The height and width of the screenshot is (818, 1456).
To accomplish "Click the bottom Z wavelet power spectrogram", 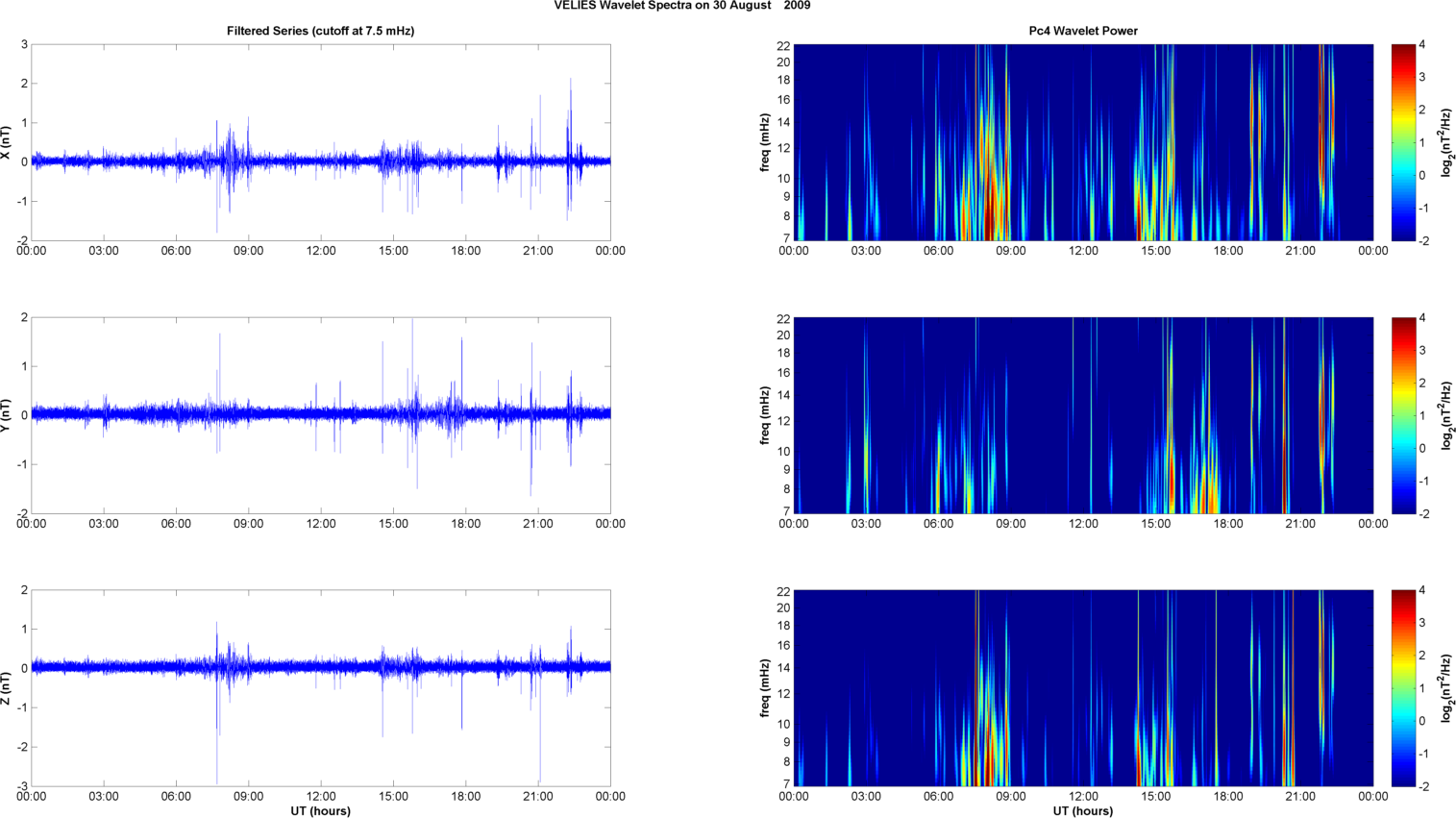I will 1082,688.
